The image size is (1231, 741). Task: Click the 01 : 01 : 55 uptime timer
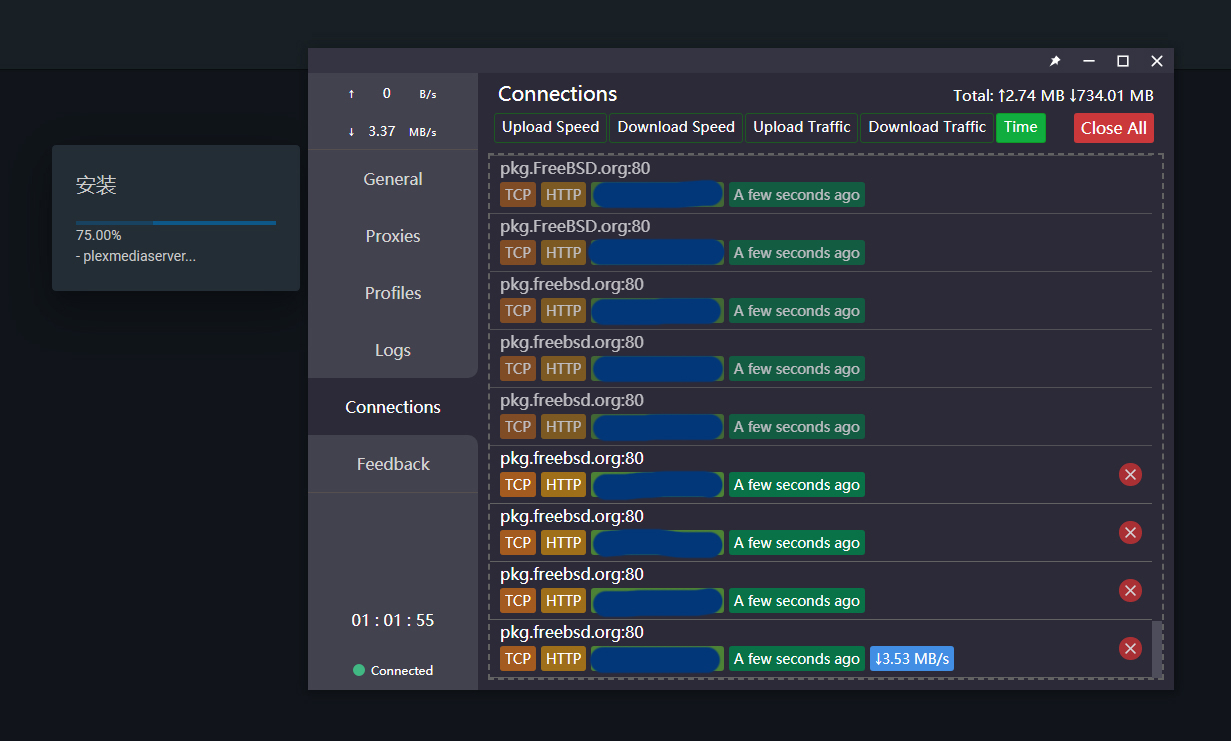(393, 620)
